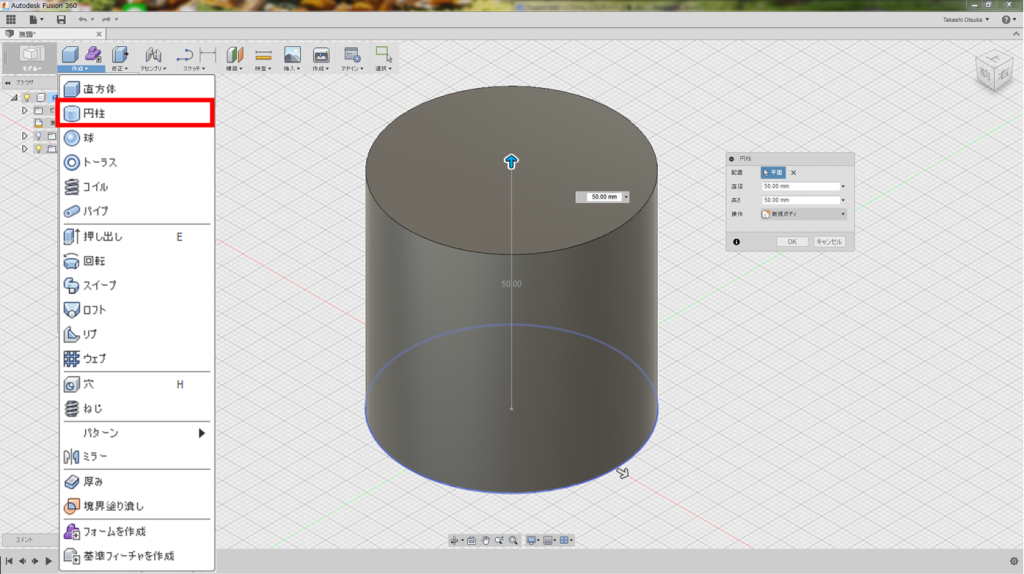
Task: Choose コイル from the create menu
Action: tap(137, 187)
